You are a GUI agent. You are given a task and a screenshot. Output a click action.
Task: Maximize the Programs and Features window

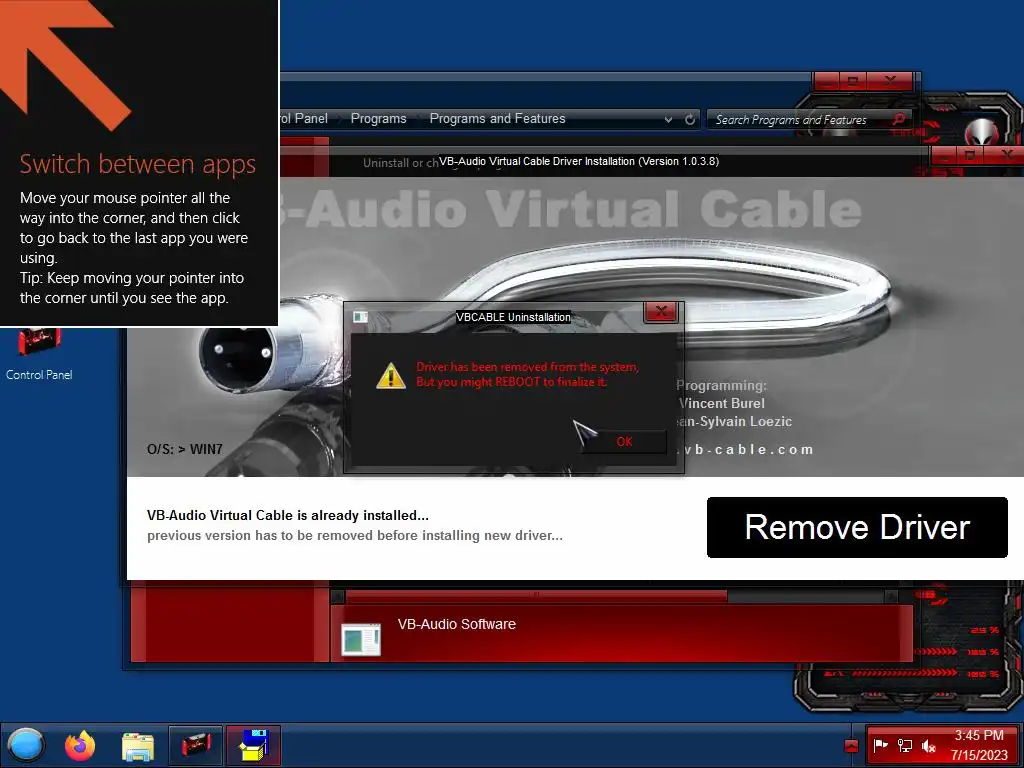[853, 81]
